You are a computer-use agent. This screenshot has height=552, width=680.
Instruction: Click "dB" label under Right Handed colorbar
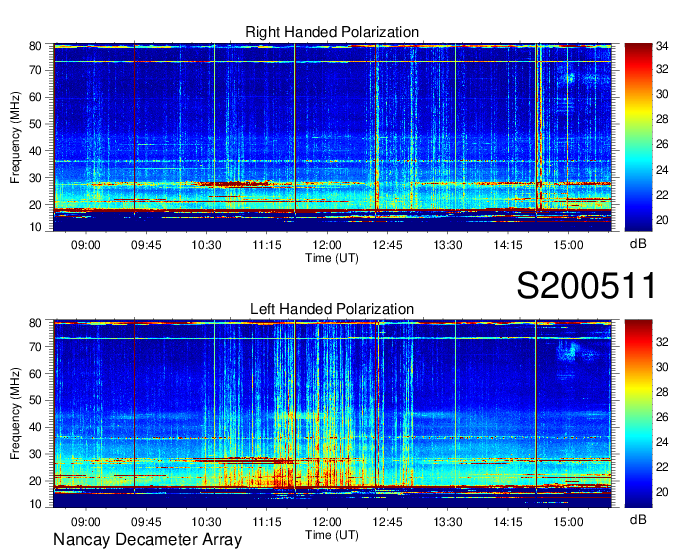pyautogui.click(x=638, y=243)
